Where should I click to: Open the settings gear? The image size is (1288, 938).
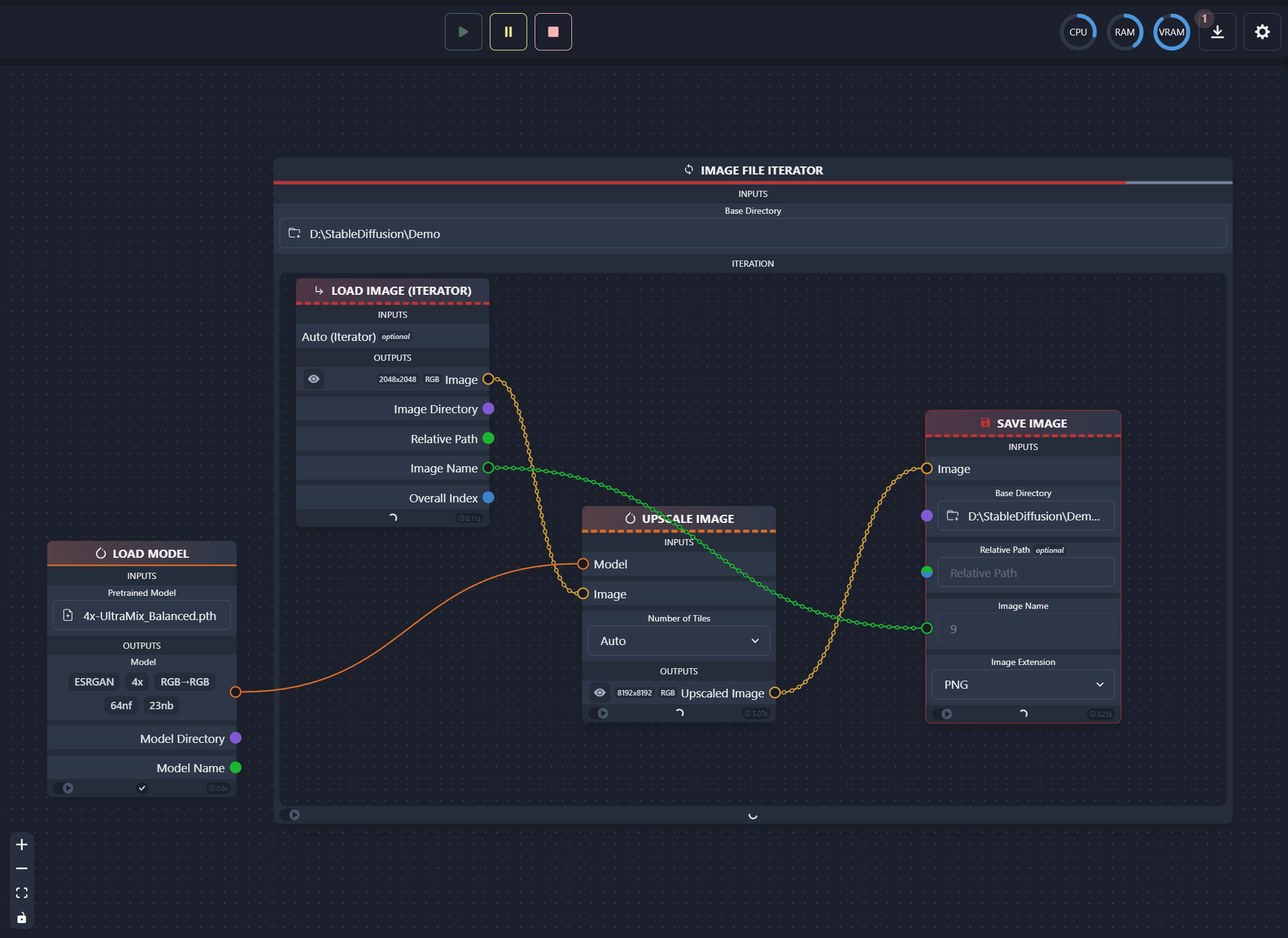click(x=1262, y=32)
